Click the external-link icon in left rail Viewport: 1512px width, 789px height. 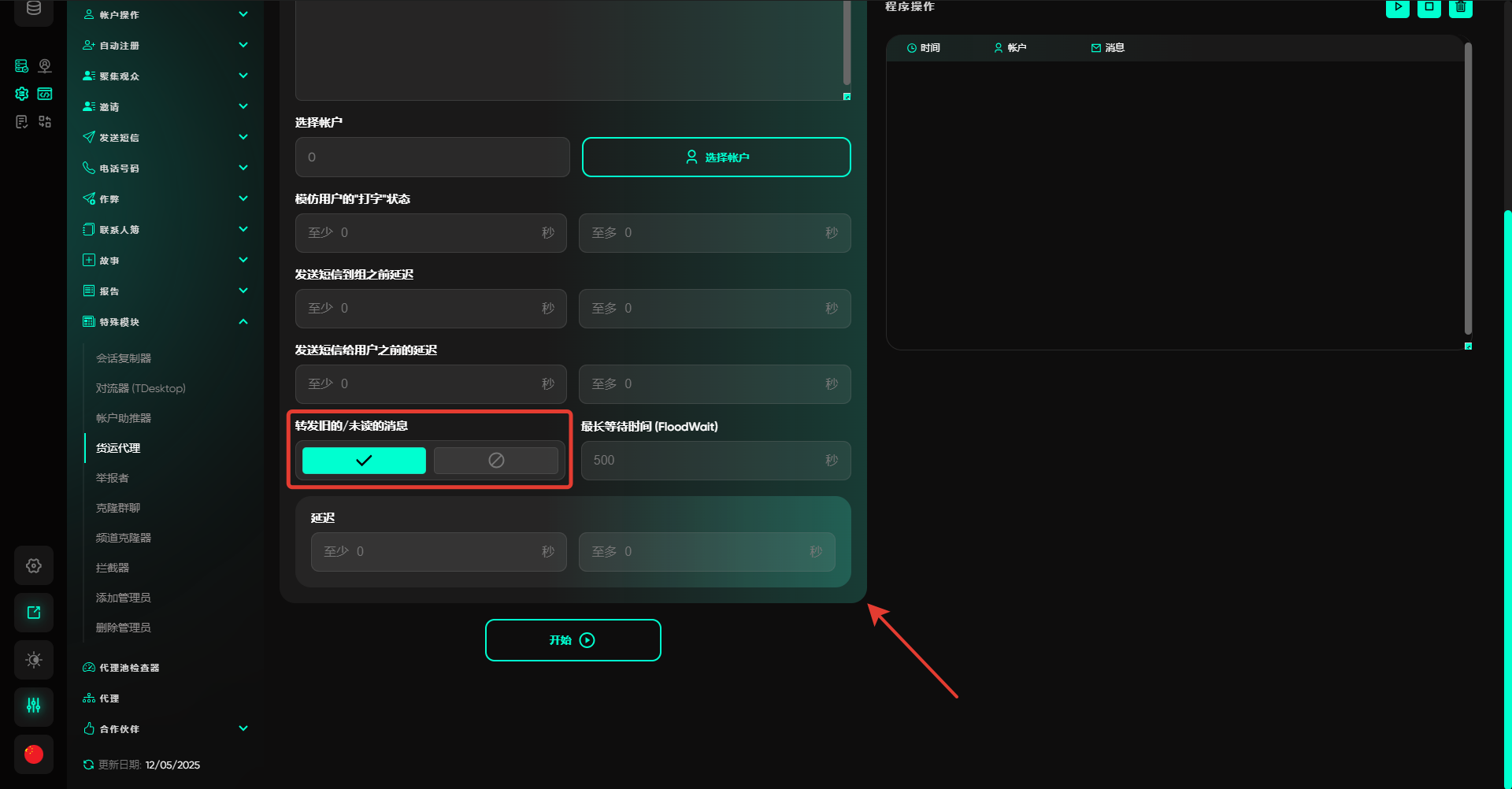click(34, 613)
